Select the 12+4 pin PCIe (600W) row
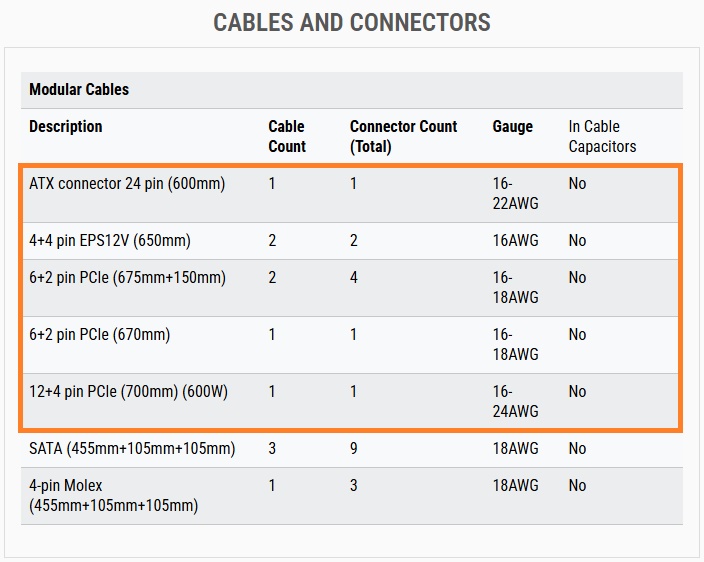 pos(352,402)
